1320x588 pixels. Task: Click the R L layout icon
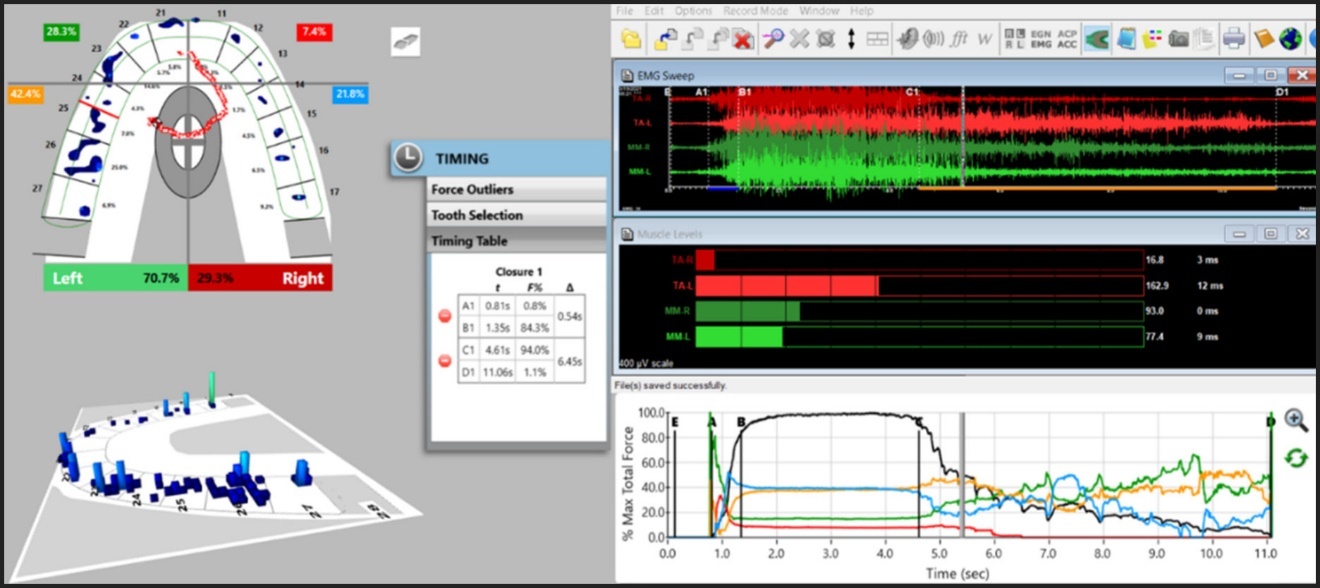[1015, 39]
